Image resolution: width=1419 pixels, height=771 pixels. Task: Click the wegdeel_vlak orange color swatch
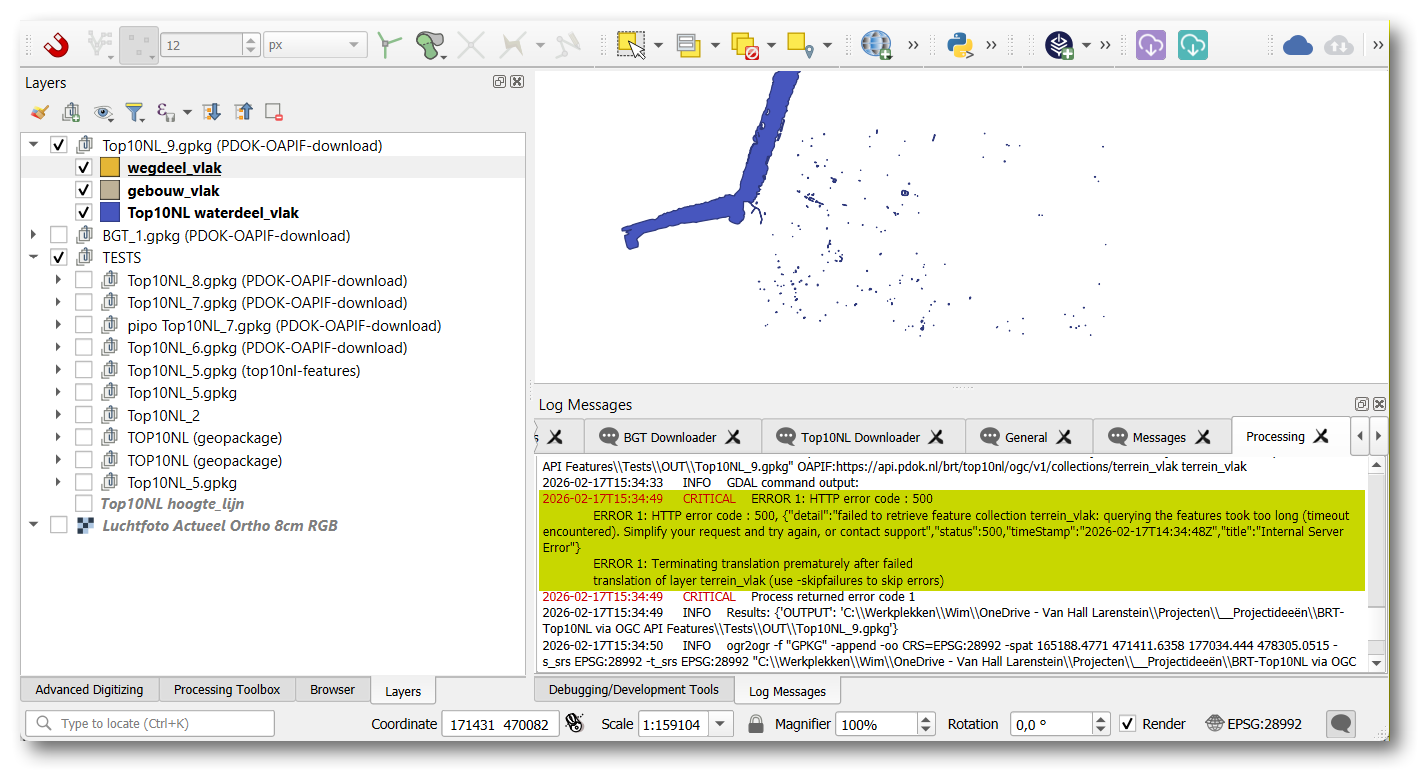tap(110, 168)
